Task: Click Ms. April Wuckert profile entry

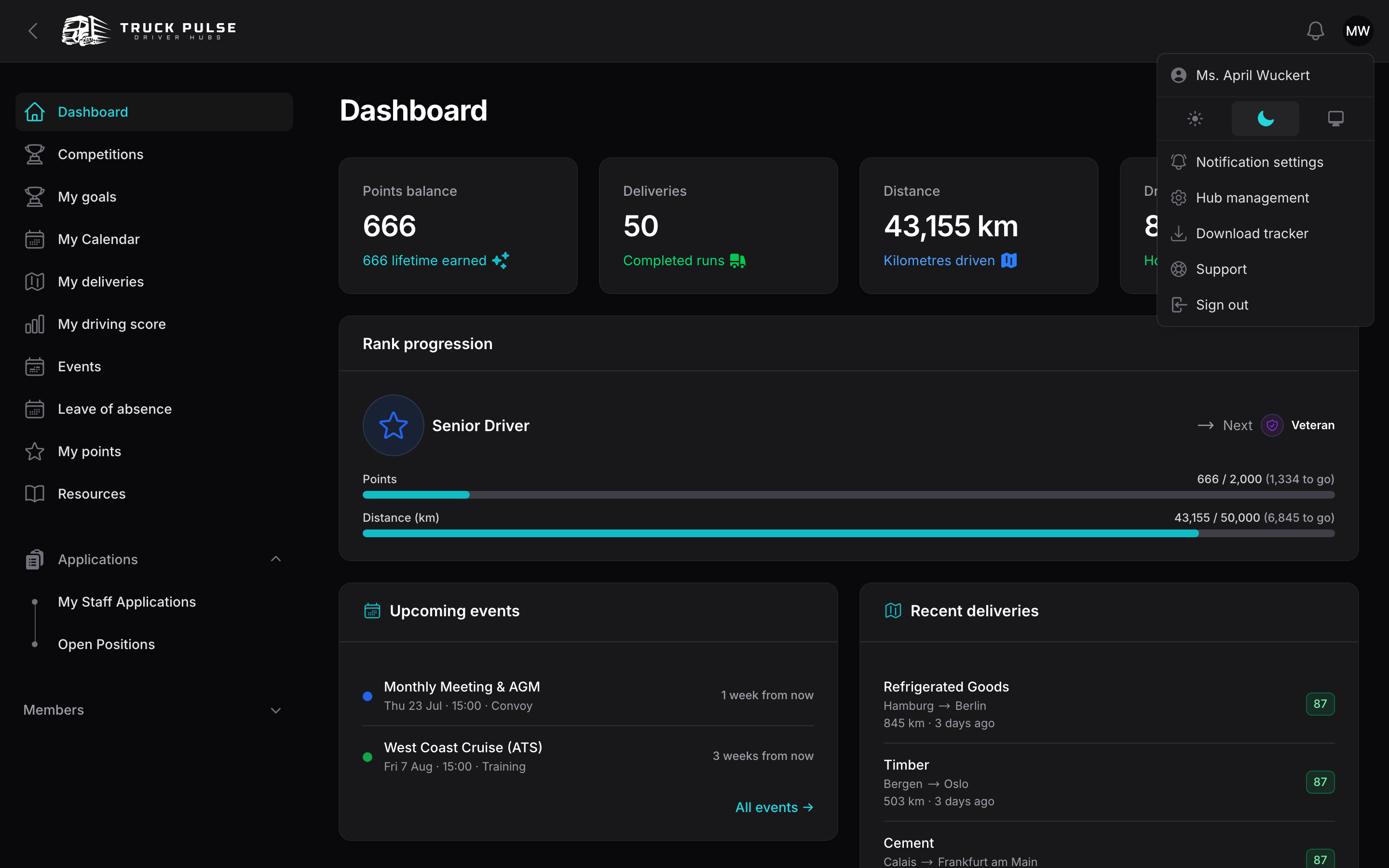Action: point(1265,75)
